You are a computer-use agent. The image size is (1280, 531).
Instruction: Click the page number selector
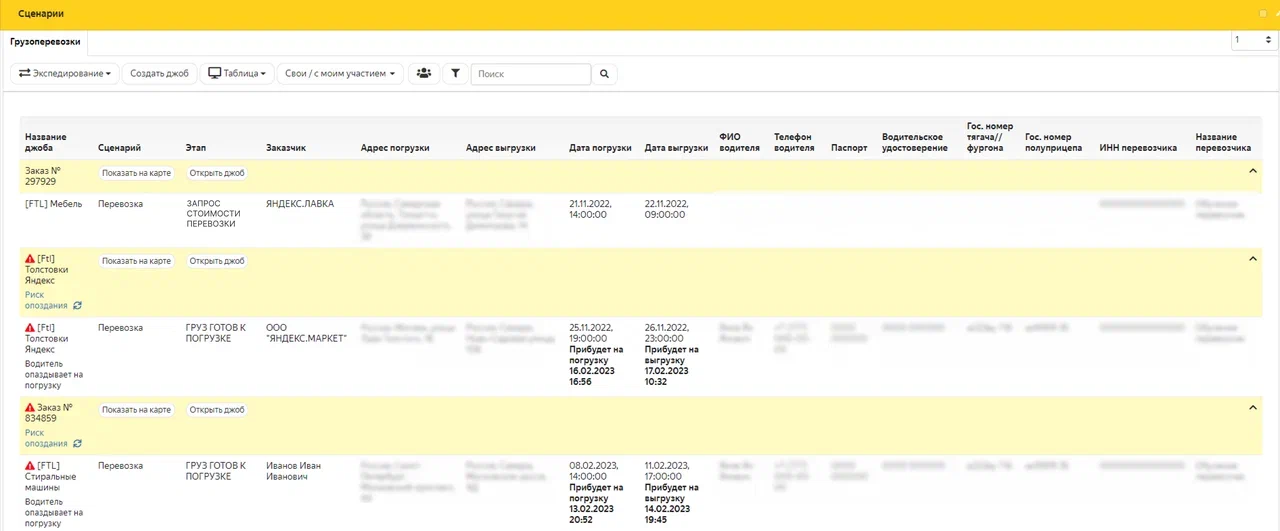tap(1252, 40)
